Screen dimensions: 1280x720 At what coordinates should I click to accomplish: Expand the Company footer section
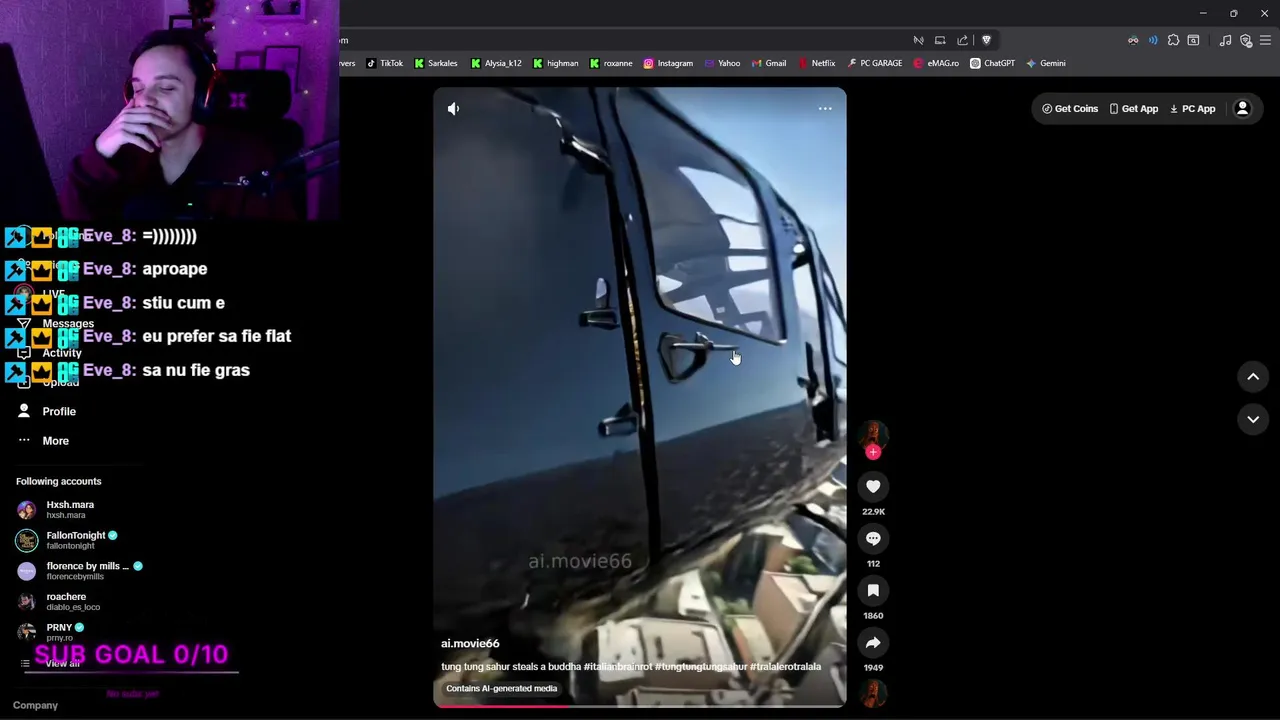(x=35, y=705)
